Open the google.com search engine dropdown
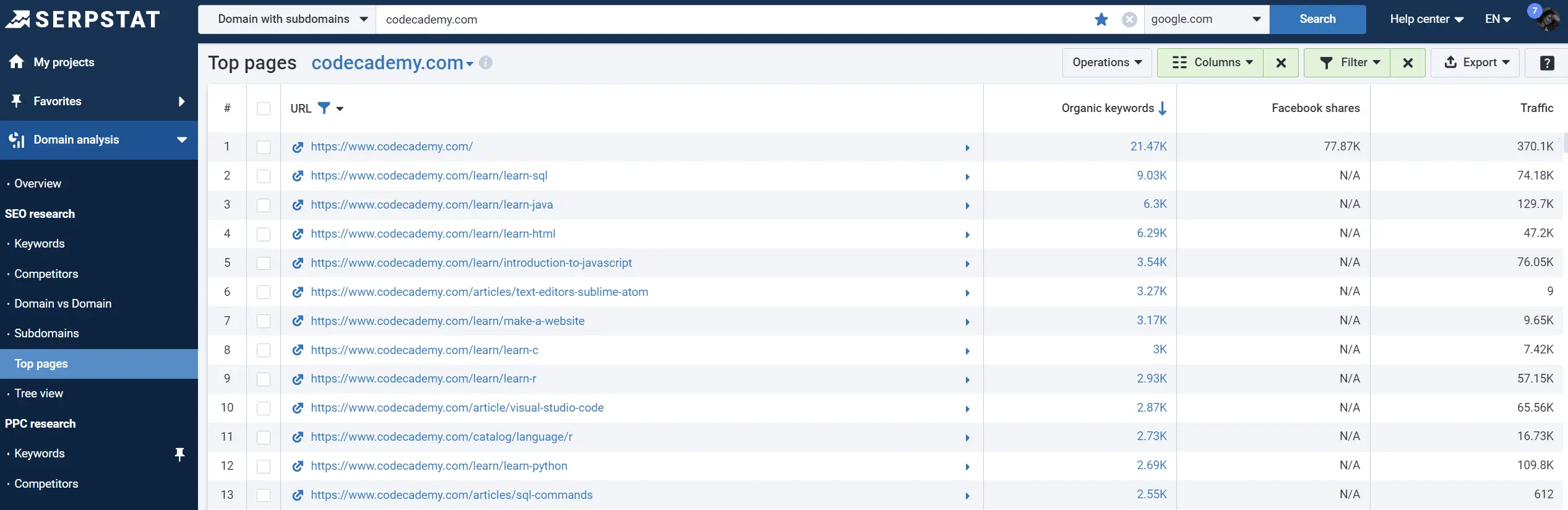Viewport: 1568px width, 510px height. [1206, 19]
